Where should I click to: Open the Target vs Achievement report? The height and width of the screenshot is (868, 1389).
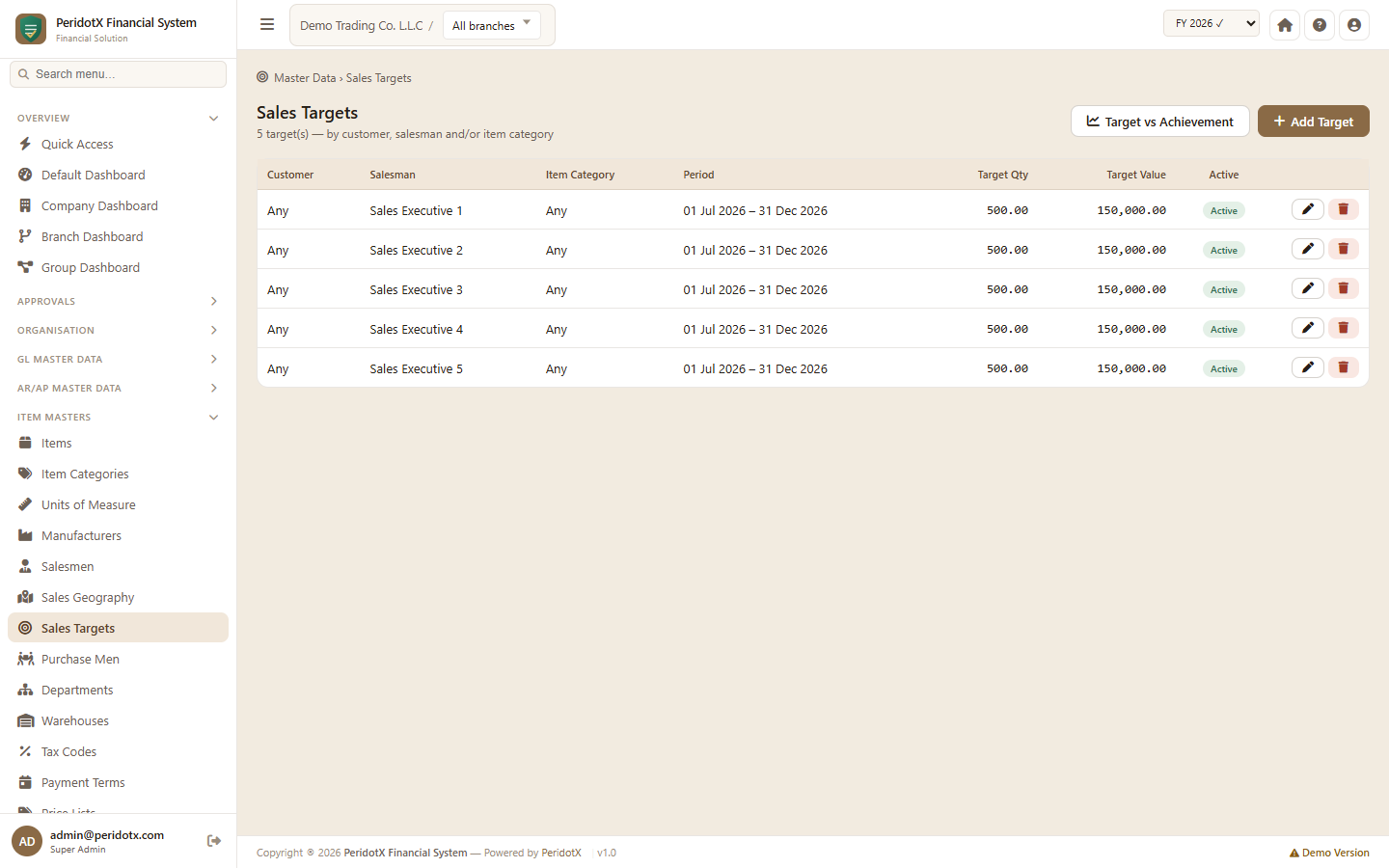click(1159, 122)
